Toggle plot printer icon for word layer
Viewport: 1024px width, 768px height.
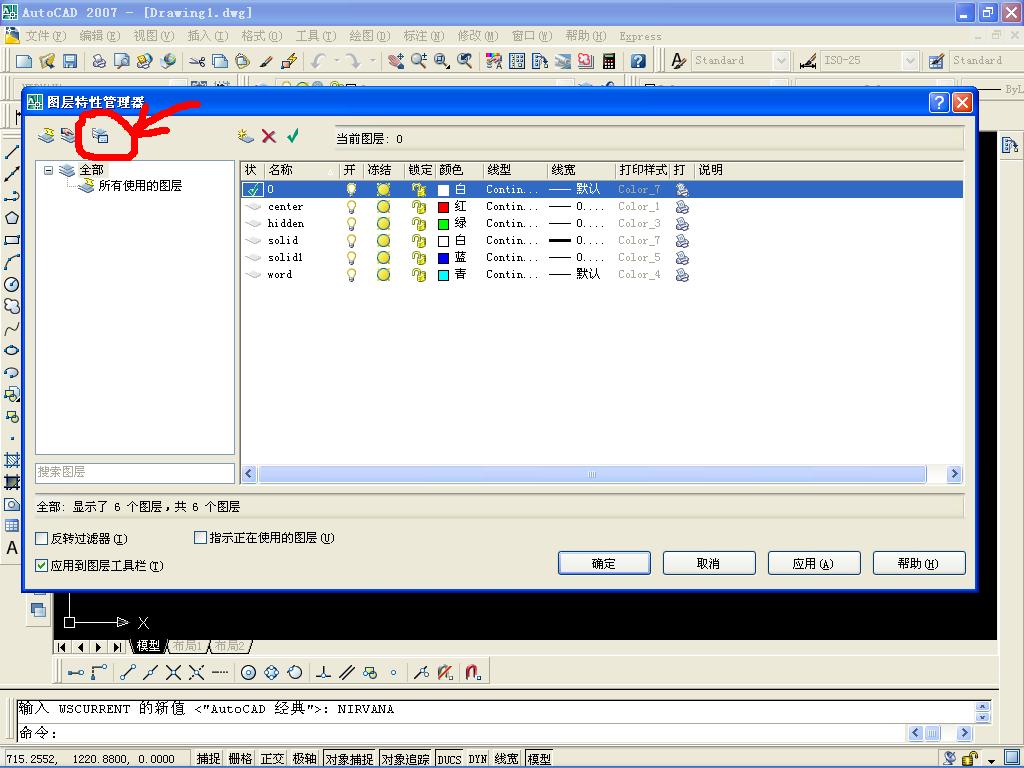click(x=682, y=275)
